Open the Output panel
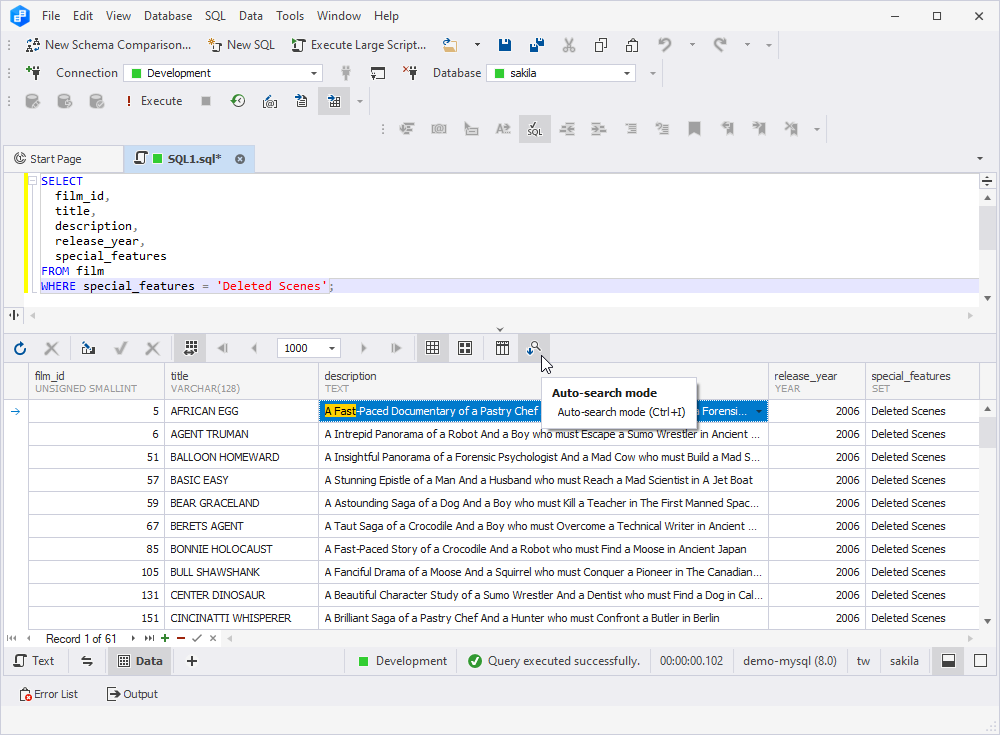 pyautogui.click(x=132, y=694)
